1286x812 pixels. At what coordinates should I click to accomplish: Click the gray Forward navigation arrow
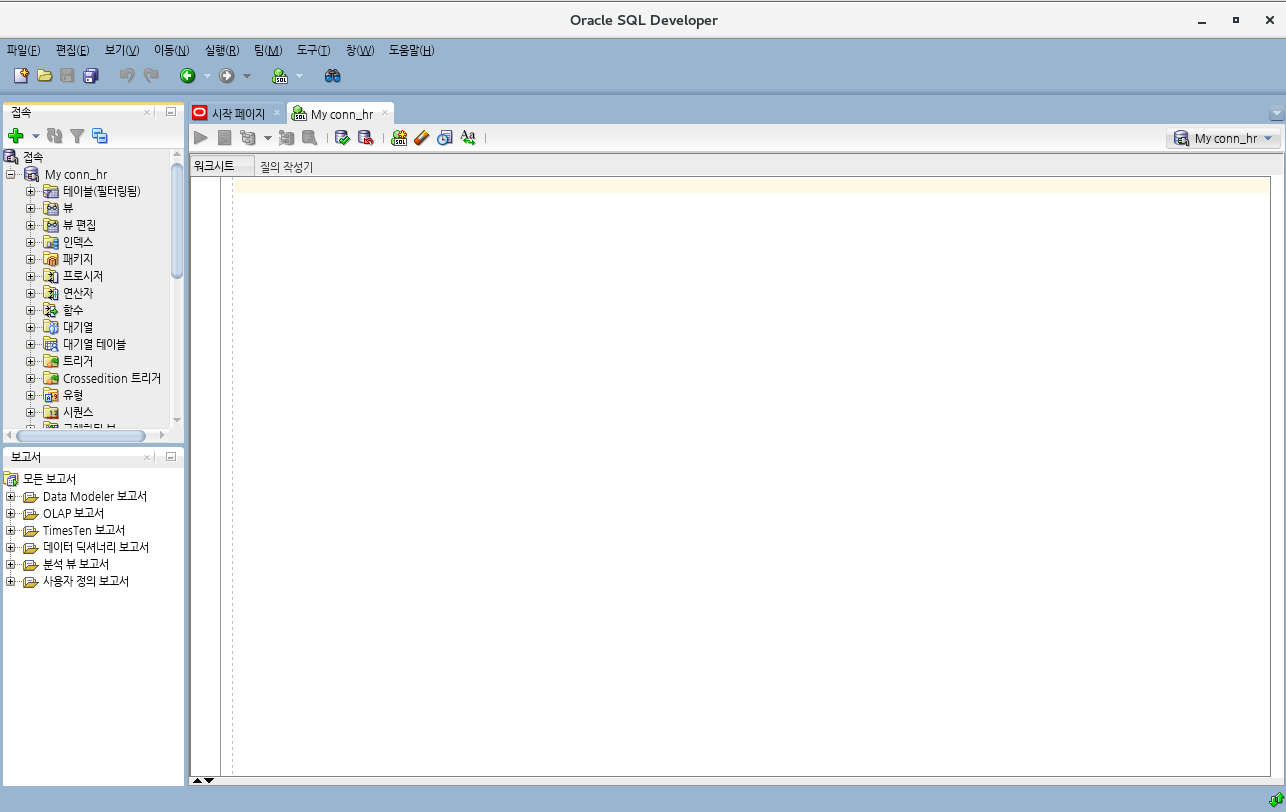(227, 75)
